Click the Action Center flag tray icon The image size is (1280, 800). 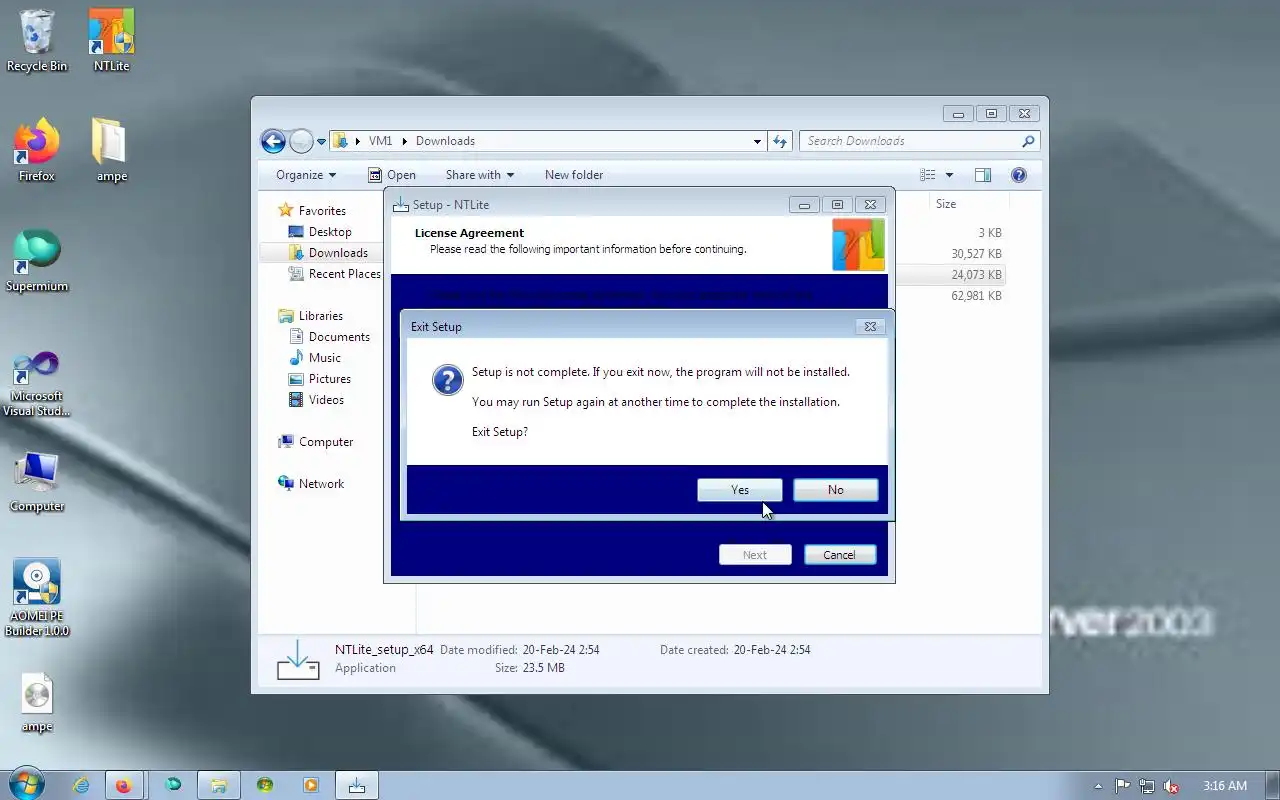point(1123,786)
